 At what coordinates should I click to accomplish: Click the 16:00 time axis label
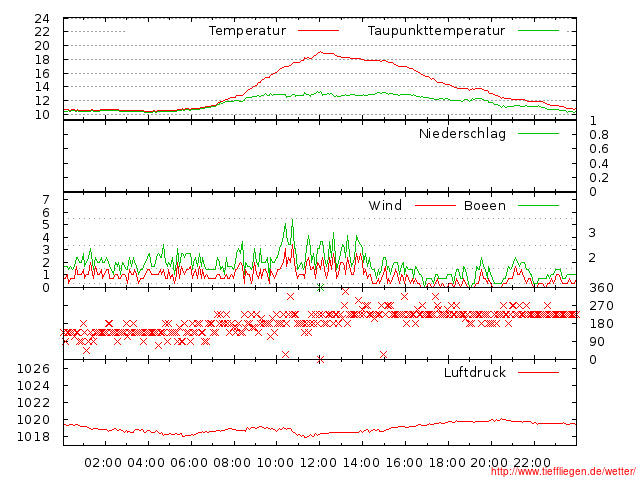(x=404, y=463)
